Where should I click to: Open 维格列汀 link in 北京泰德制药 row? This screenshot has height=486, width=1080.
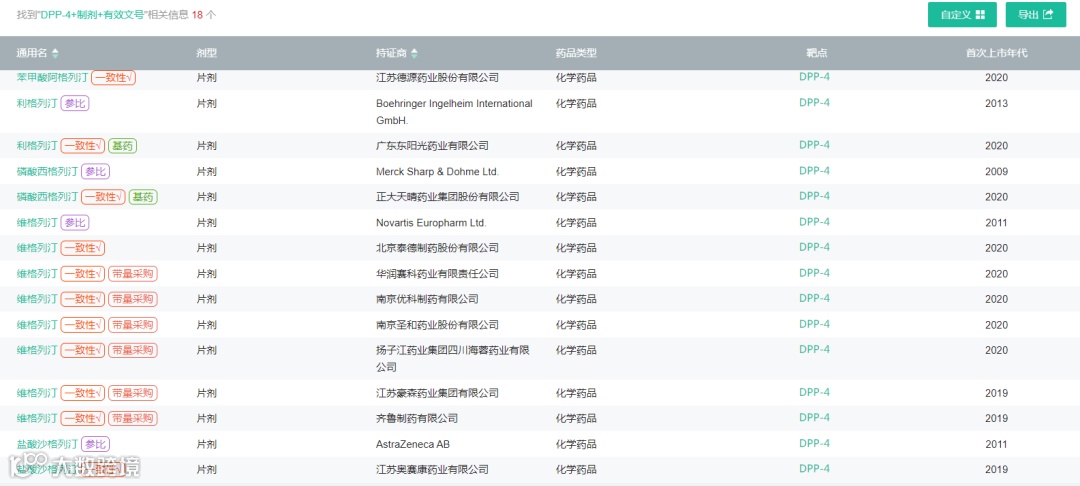click(x=37, y=248)
